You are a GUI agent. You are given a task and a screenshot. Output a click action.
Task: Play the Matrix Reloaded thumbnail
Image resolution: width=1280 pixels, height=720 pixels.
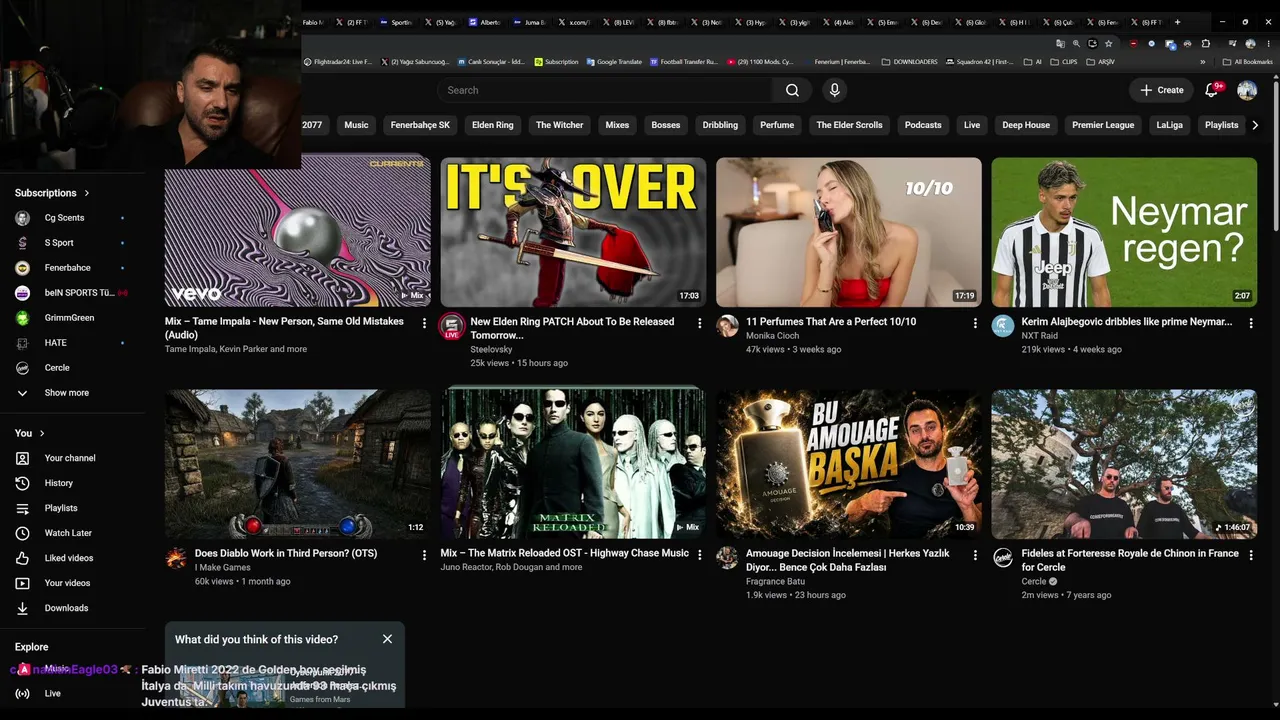(573, 464)
